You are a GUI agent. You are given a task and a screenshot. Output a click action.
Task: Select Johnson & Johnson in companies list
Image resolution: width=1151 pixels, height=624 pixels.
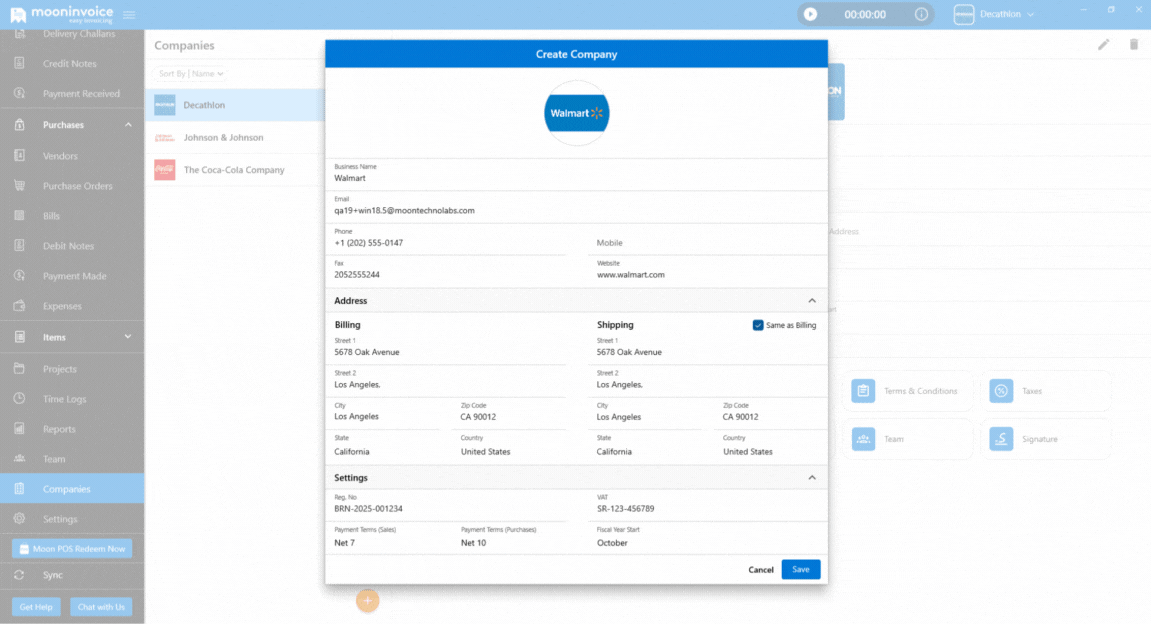pyautogui.click(x=235, y=137)
